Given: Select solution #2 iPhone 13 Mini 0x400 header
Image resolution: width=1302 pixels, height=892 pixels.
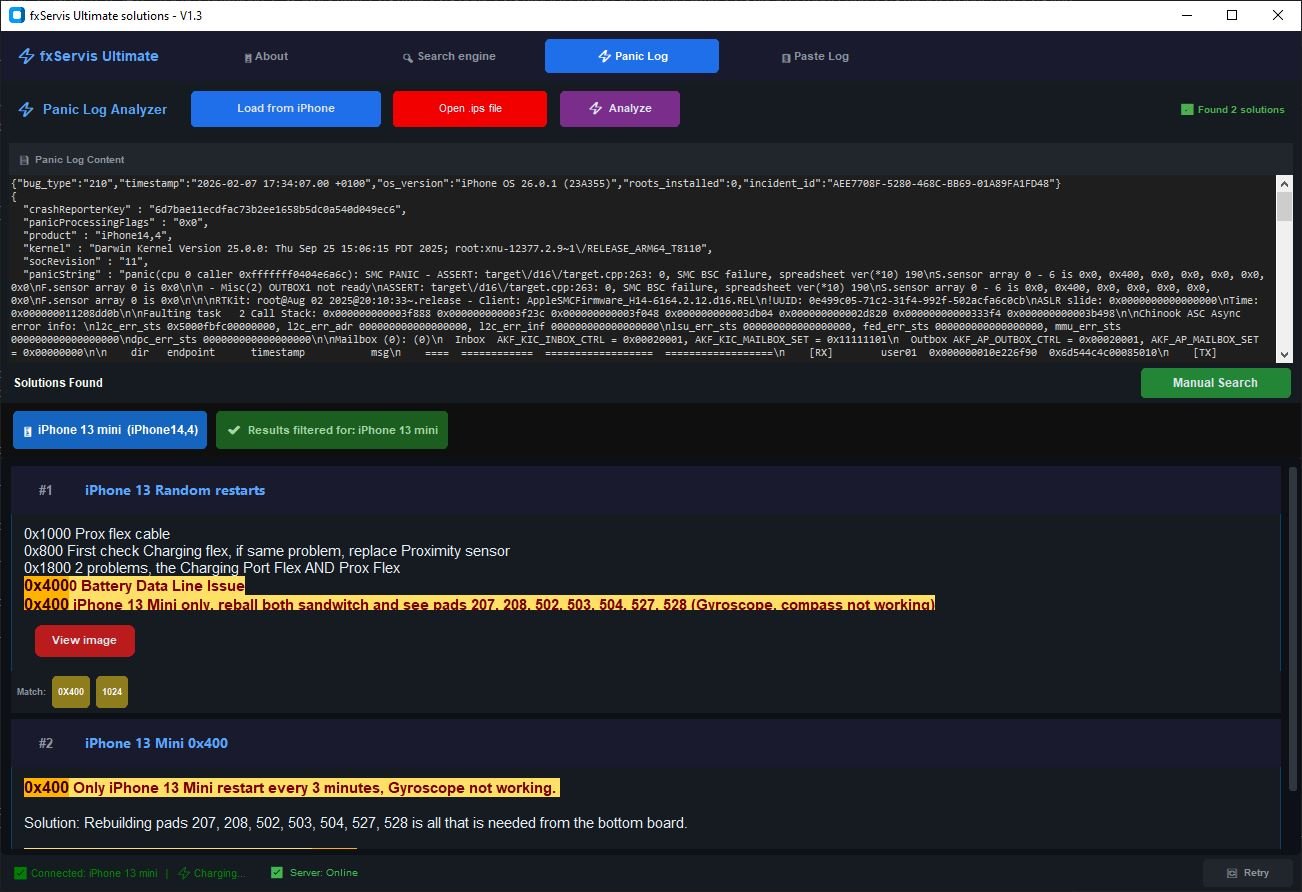Looking at the screenshot, I should [x=646, y=743].
